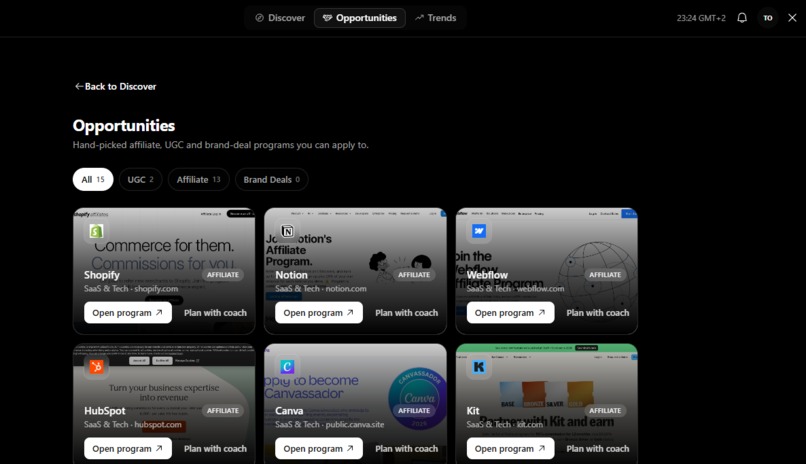Click the Canva card title
This screenshot has height=464, width=806.
289,411
